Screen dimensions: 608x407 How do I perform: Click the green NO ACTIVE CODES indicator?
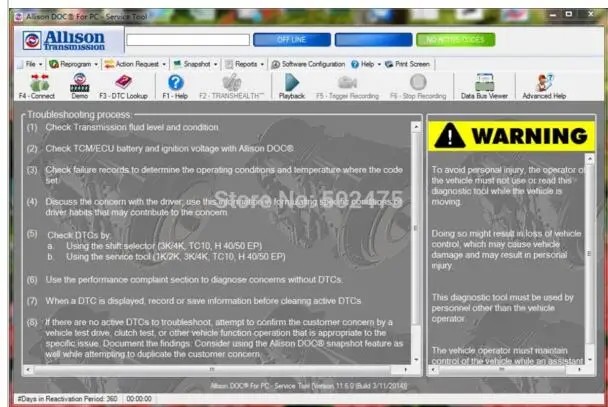pos(456,40)
